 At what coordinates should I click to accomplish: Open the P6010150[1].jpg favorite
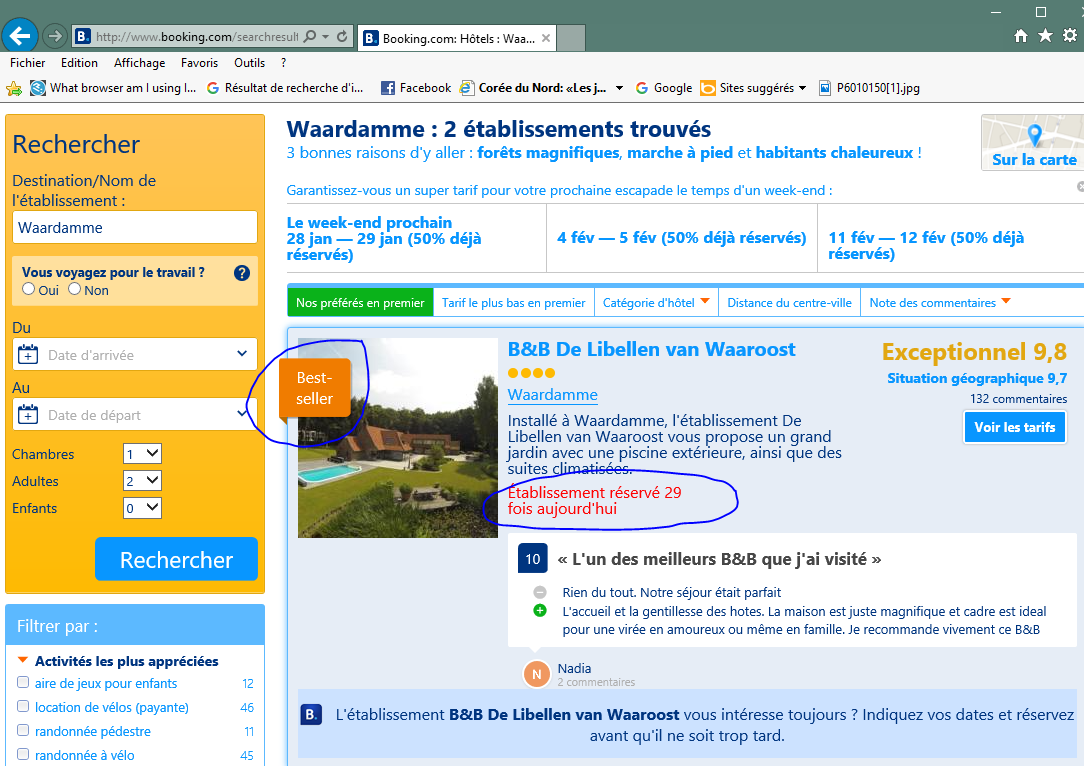pyautogui.click(x=869, y=88)
